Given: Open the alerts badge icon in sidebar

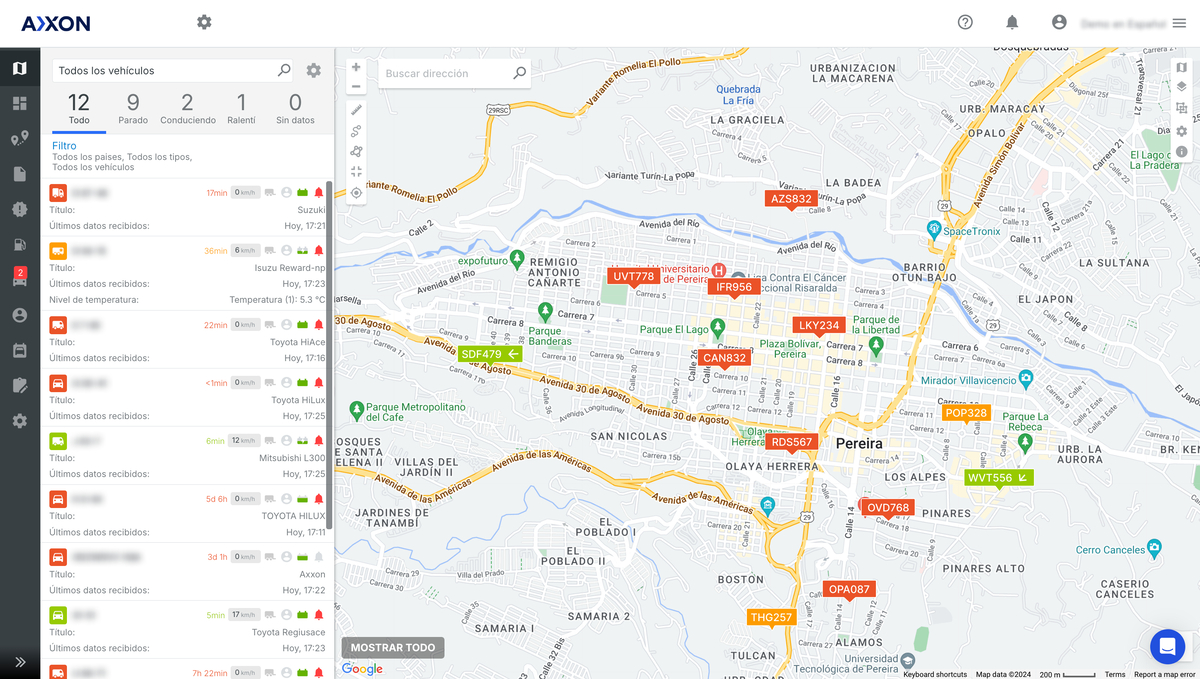Looking at the screenshot, I should [19, 209].
